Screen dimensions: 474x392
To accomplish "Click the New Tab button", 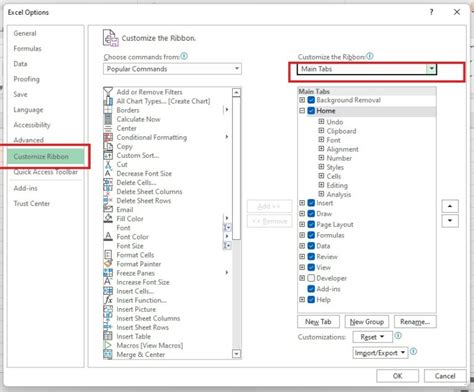I will click(318, 322).
